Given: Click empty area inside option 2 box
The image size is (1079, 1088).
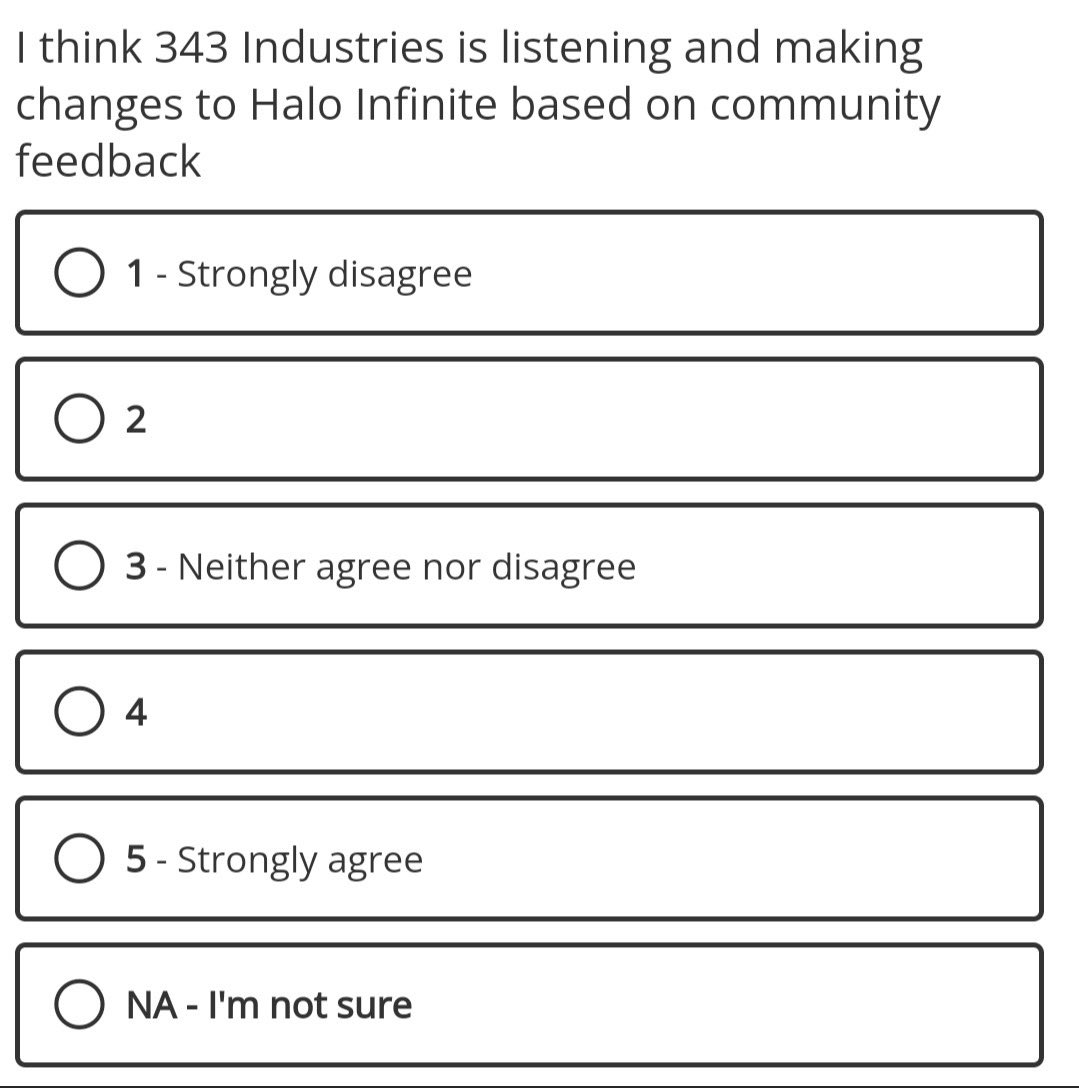Looking at the screenshot, I should click(x=600, y=421).
